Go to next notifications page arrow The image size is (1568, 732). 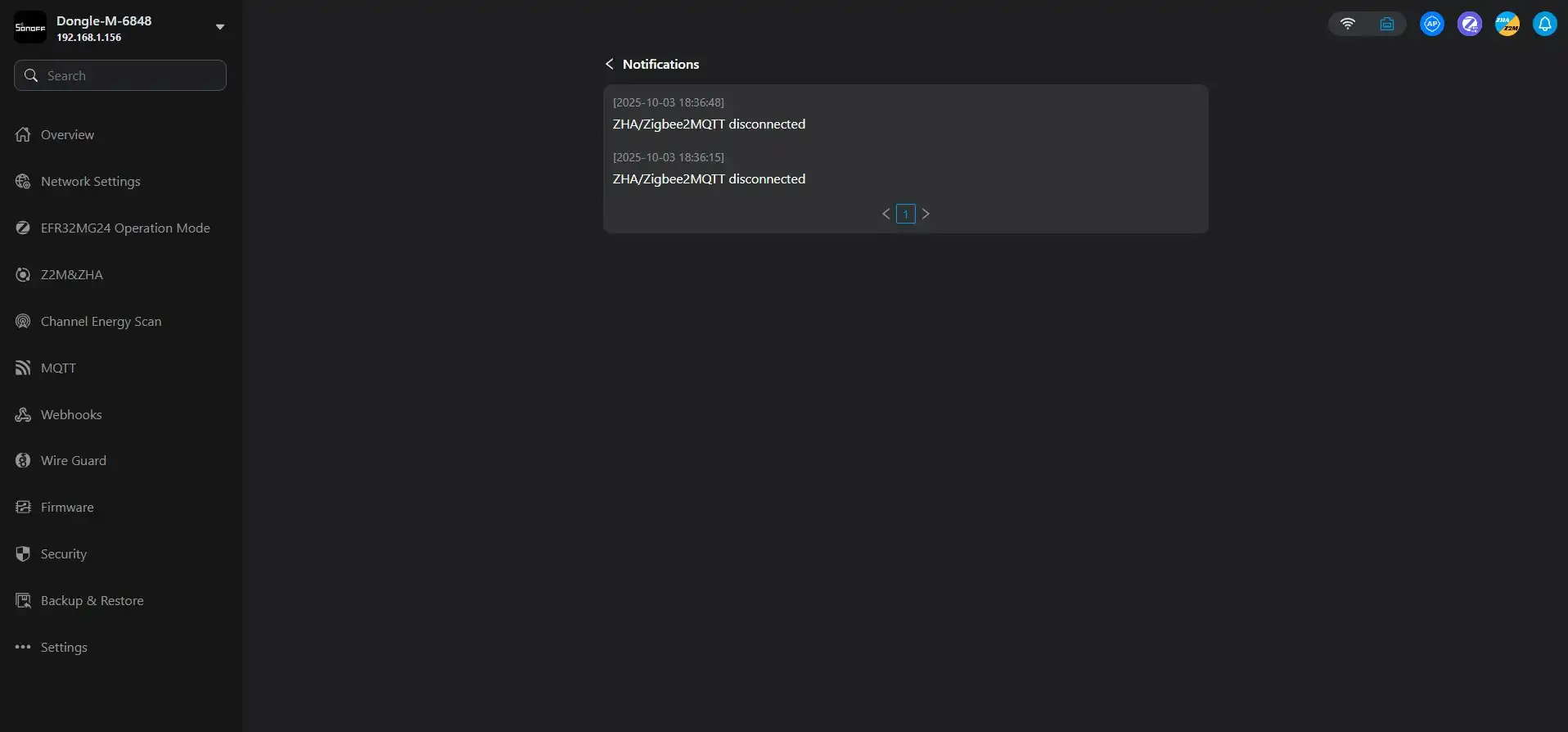coord(926,214)
